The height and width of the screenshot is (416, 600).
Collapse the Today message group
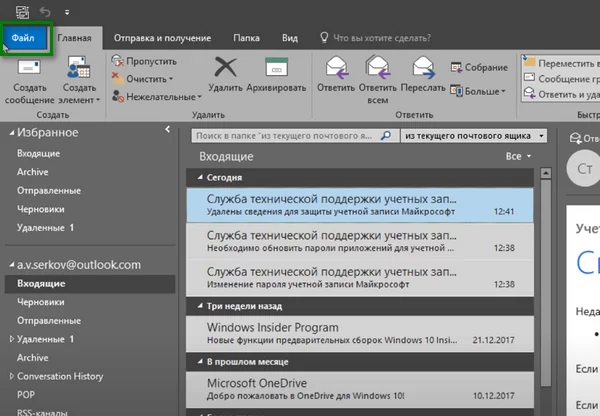tap(198, 178)
